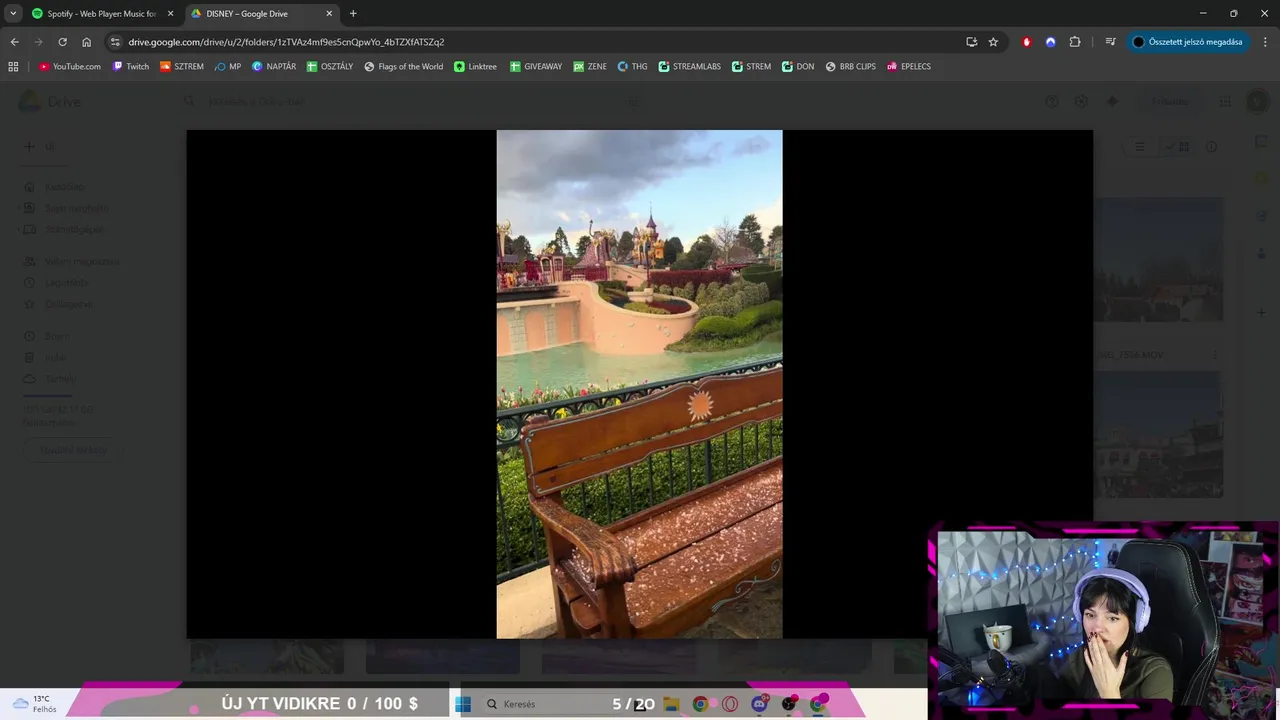Viewport: 1280px width, 720px height.
Task: Open the blue round extension icon
Action: (x=1050, y=42)
